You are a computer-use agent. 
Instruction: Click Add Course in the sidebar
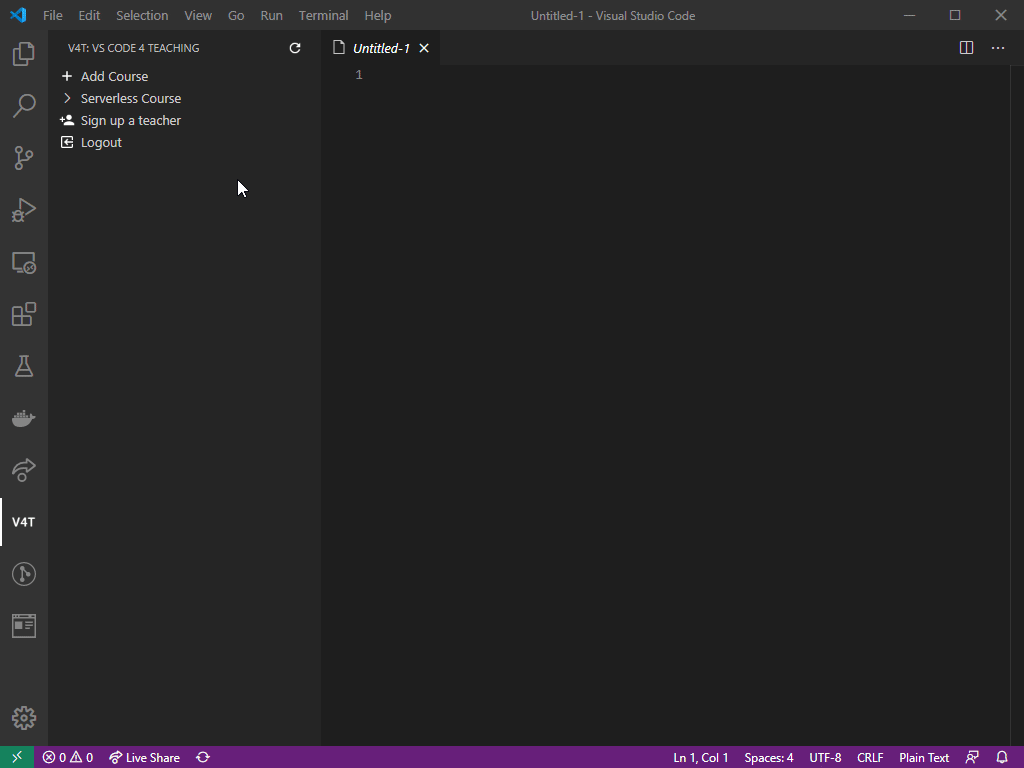[114, 76]
